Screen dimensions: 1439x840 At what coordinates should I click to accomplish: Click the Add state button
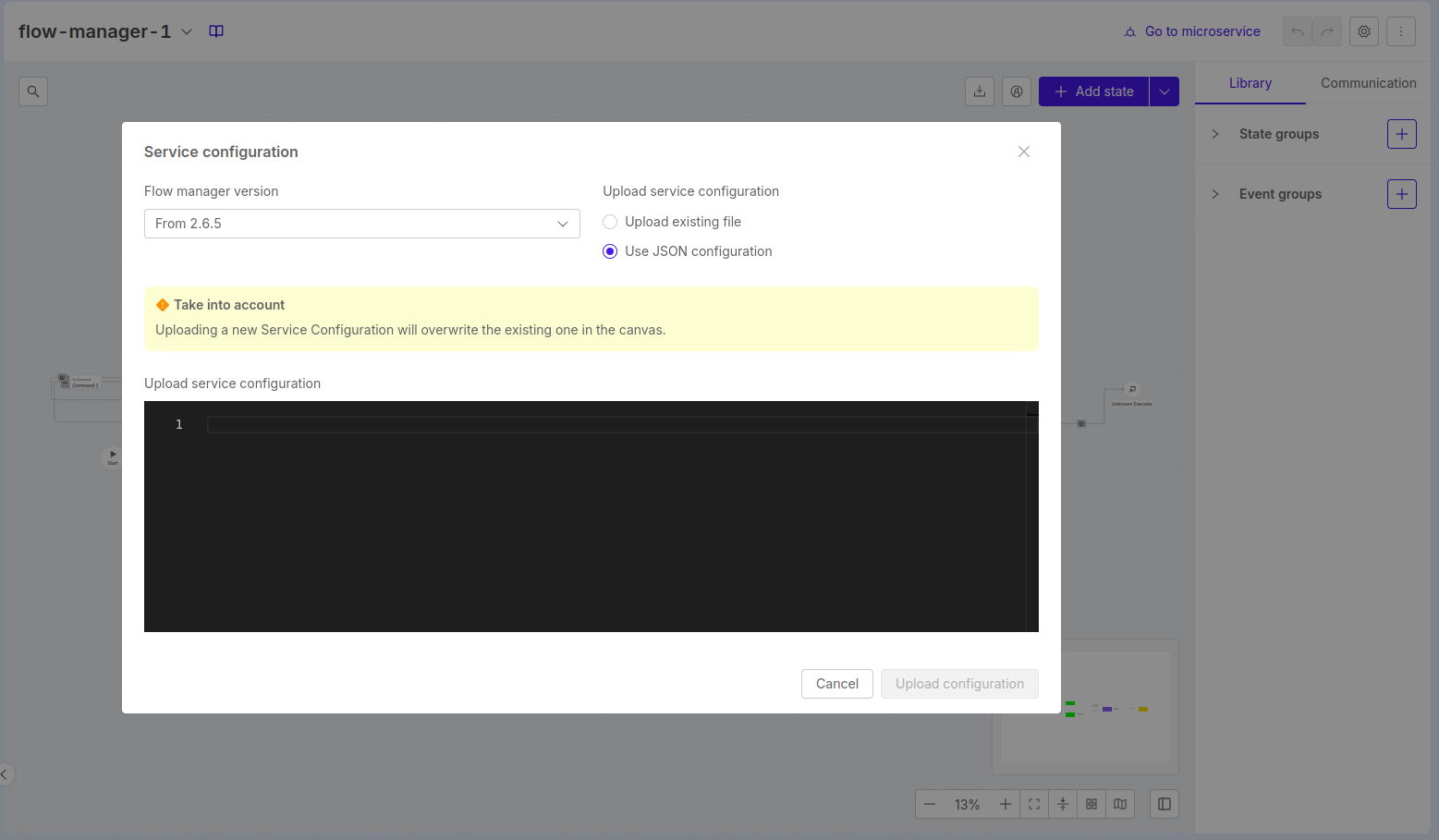point(1094,91)
